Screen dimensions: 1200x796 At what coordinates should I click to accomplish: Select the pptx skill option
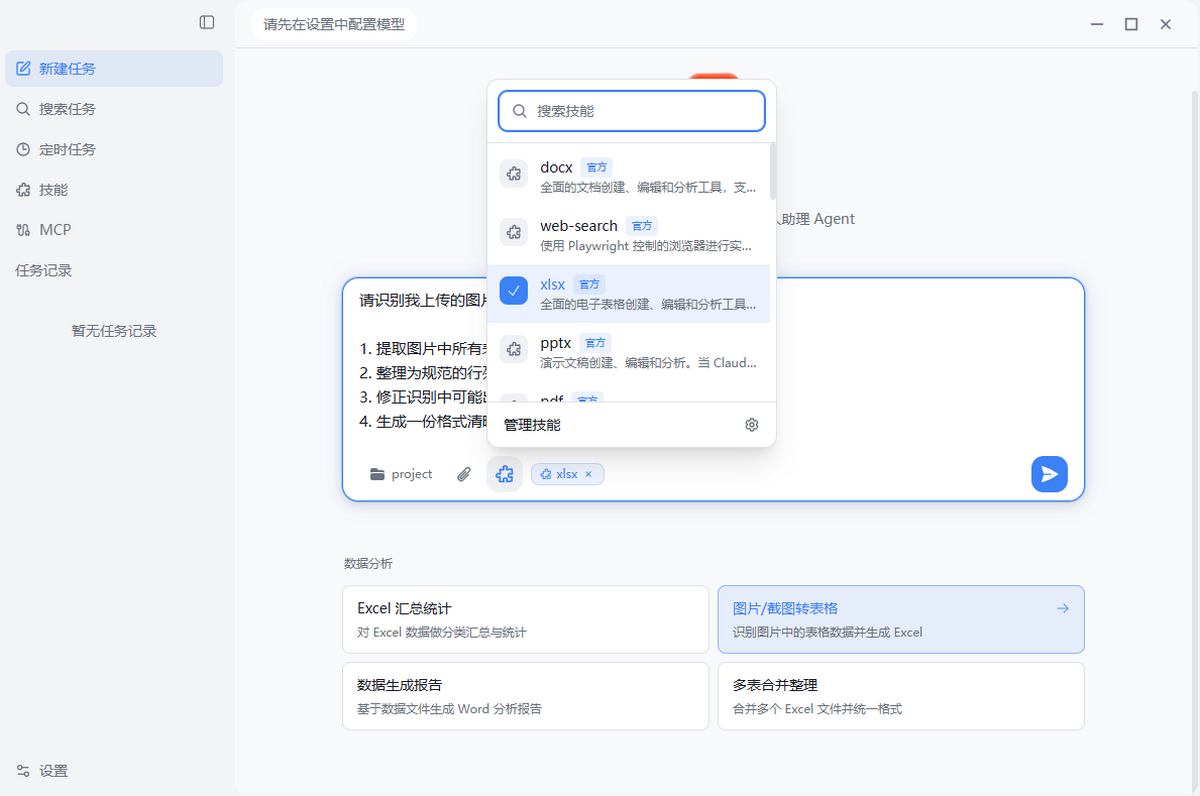click(x=630, y=351)
